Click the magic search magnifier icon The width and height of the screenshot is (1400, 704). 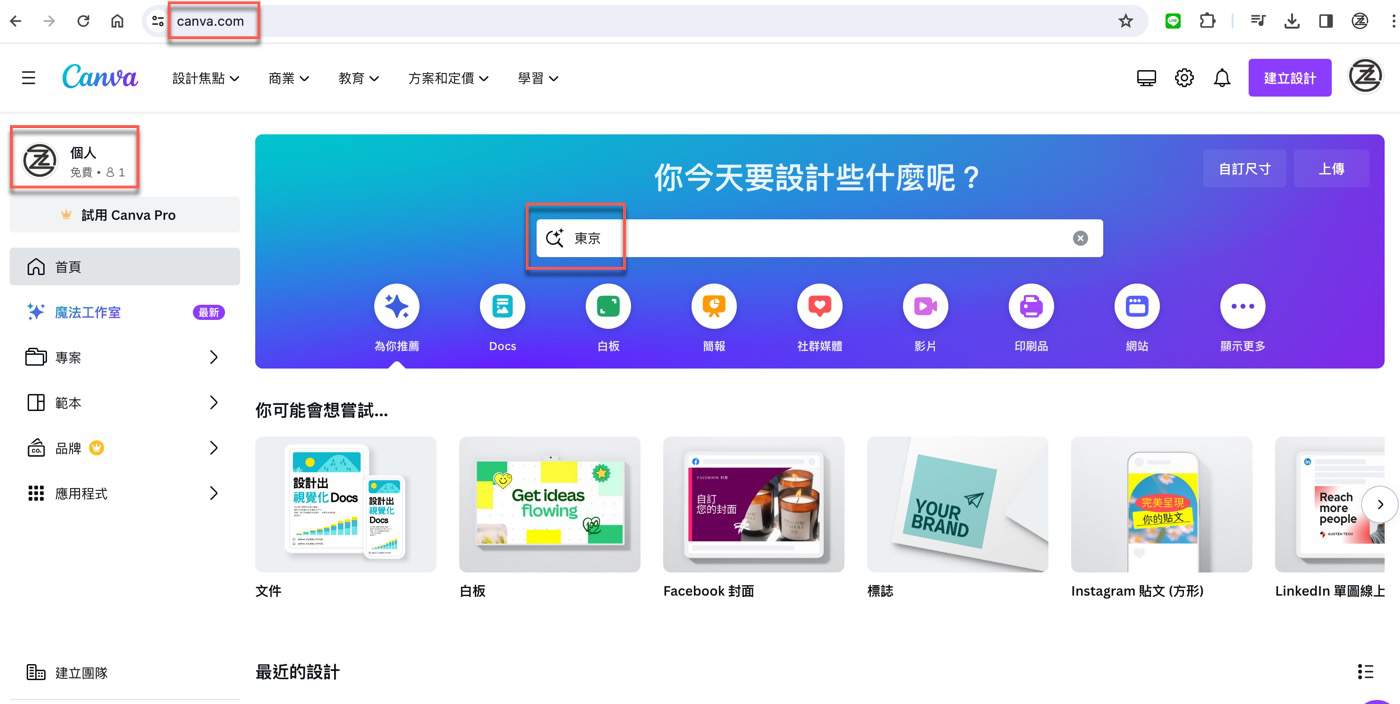tap(555, 238)
